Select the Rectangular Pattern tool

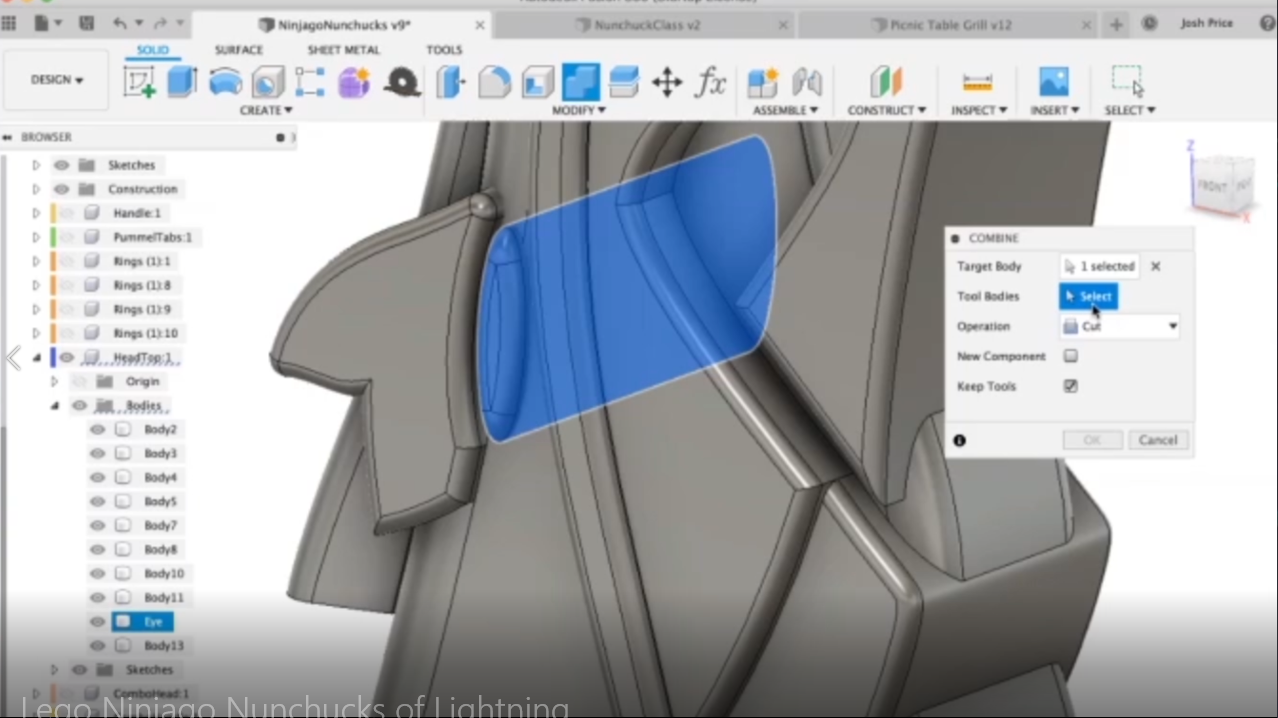pos(310,81)
